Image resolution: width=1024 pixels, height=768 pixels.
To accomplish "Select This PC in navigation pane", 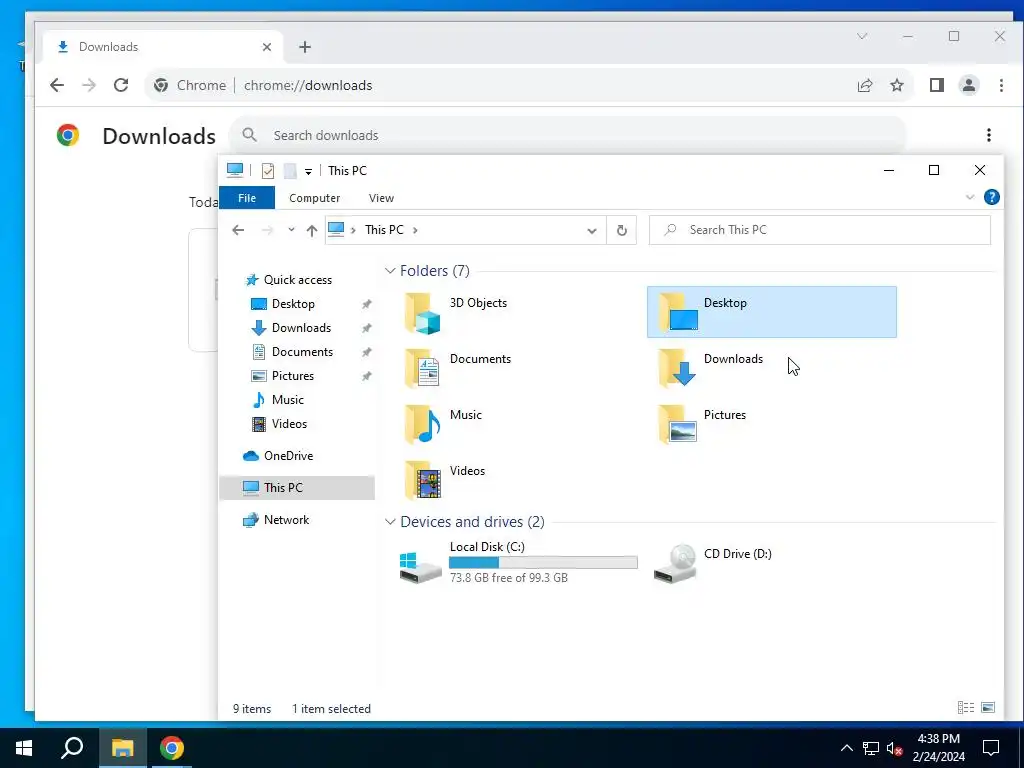I will click(297, 488).
